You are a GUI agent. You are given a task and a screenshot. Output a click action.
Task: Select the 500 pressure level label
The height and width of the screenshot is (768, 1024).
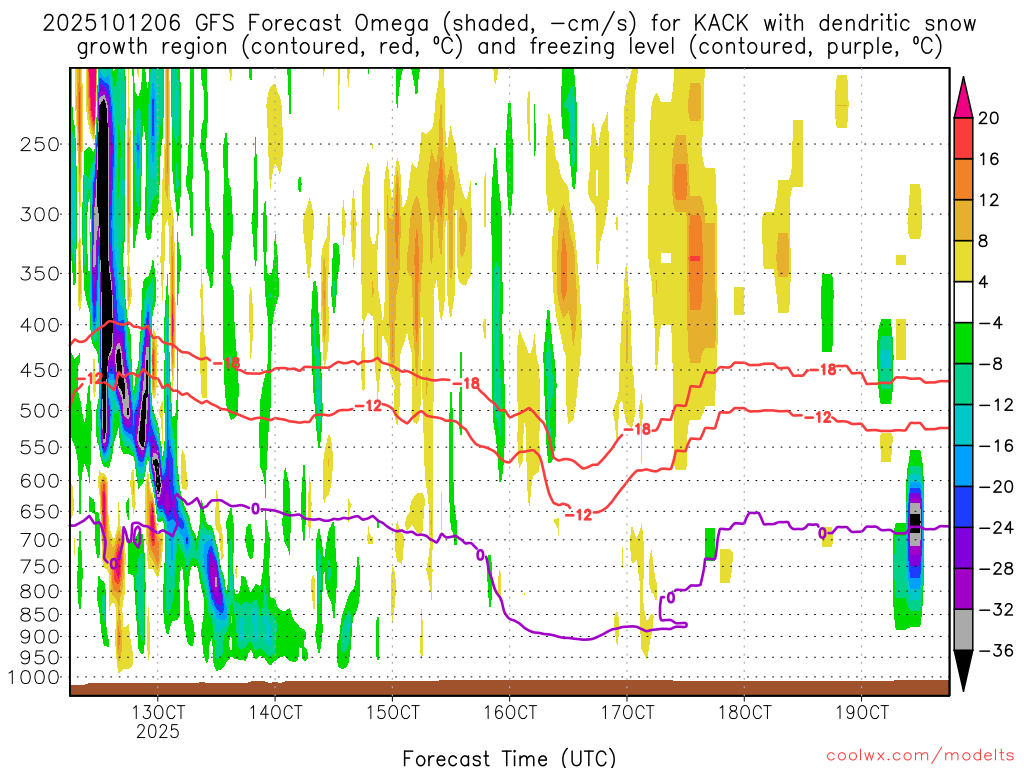click(40, 411)
